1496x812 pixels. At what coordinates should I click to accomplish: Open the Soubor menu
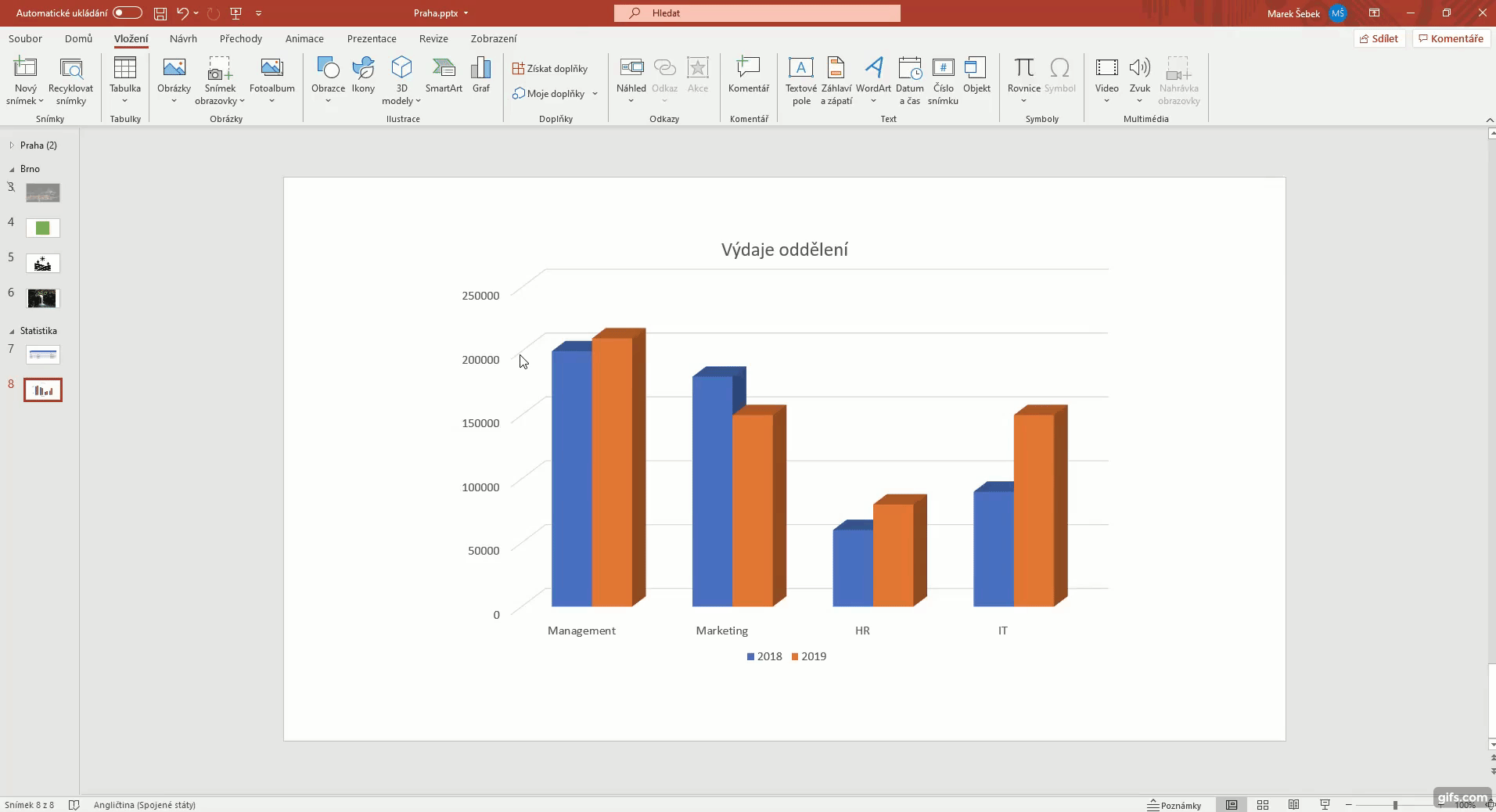(x=24, y=38)
